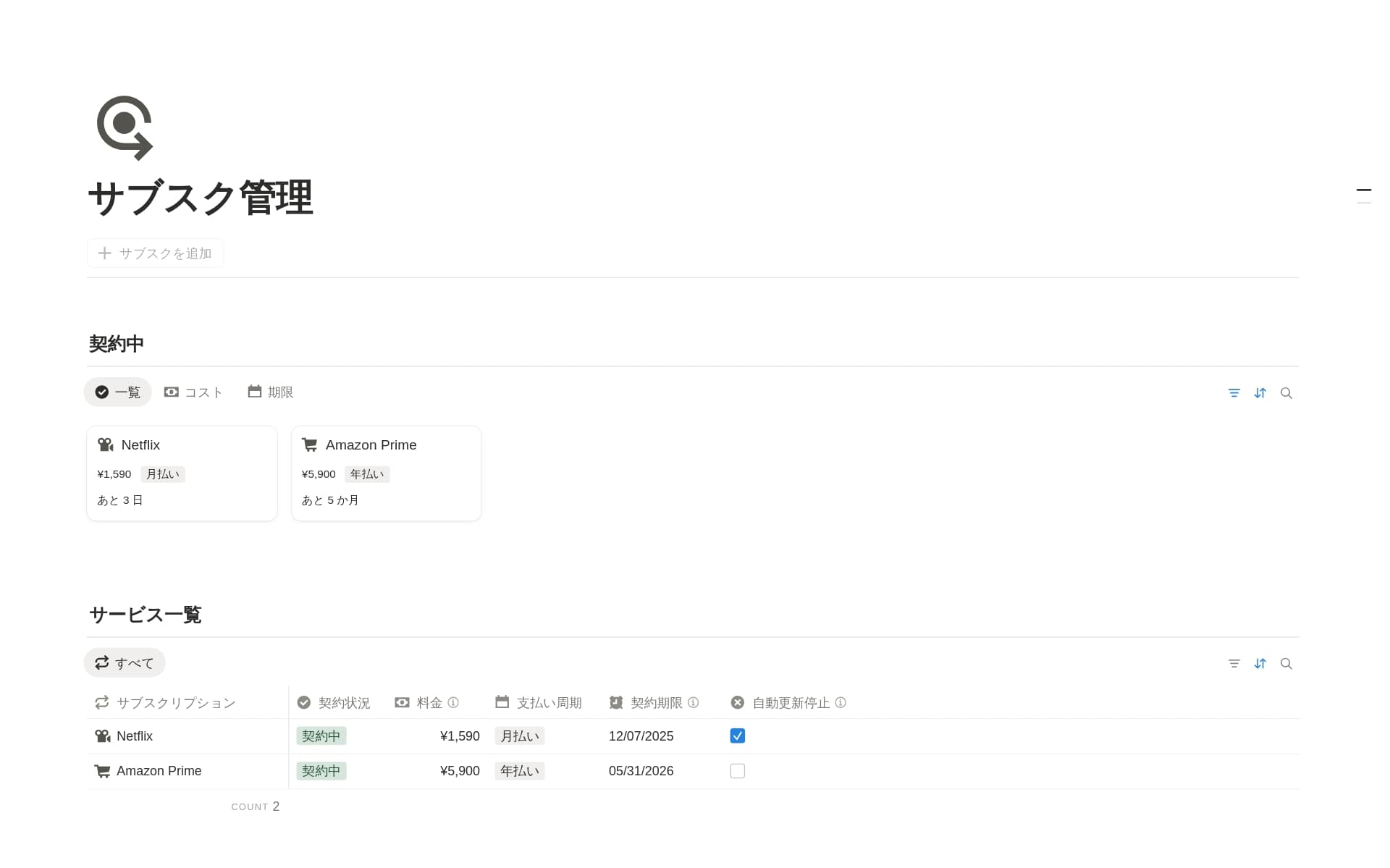Open search in the 契約中 section
1390x868 pixels.
[1286, 393]
